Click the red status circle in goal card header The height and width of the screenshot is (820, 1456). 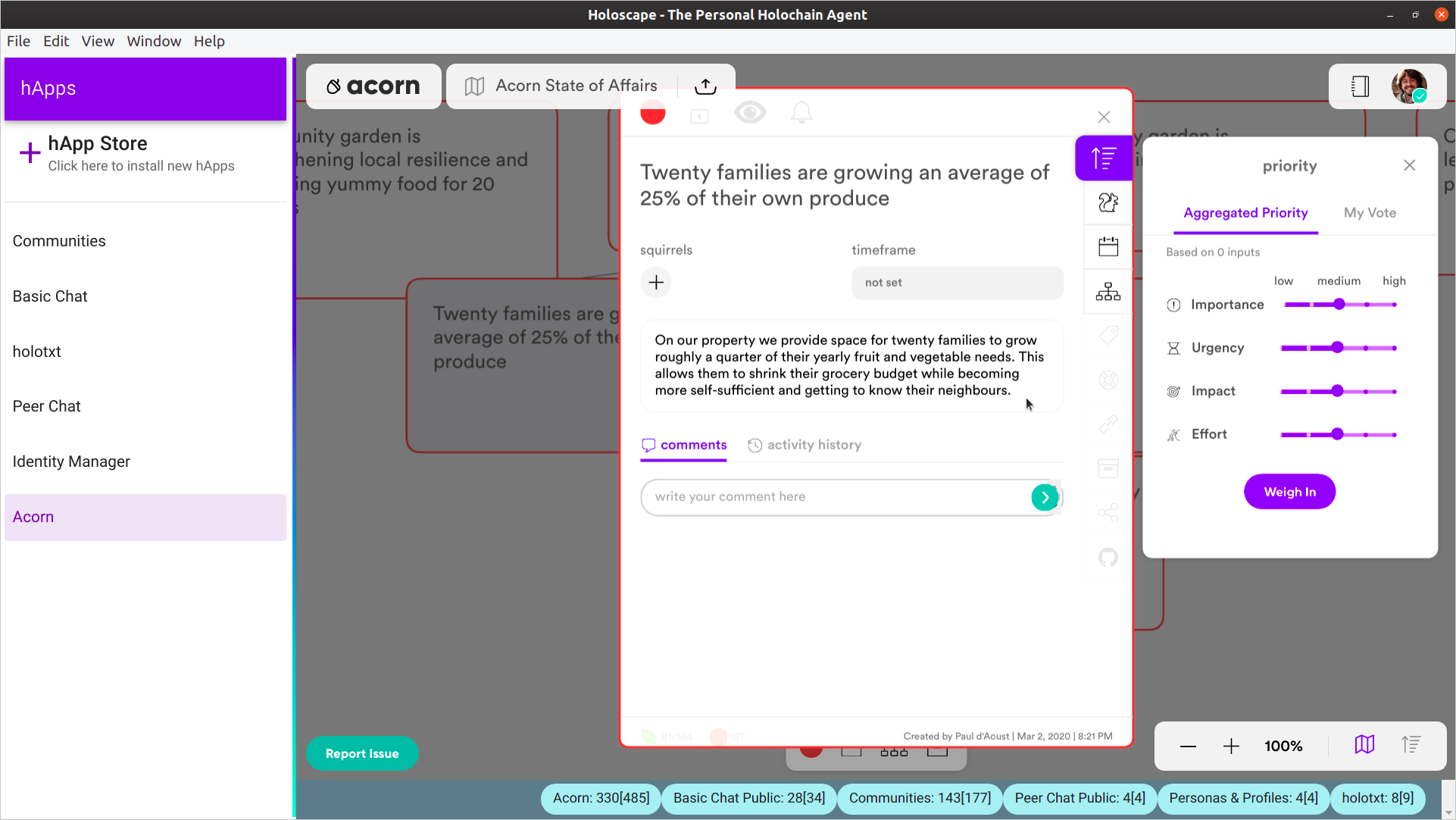652,113
